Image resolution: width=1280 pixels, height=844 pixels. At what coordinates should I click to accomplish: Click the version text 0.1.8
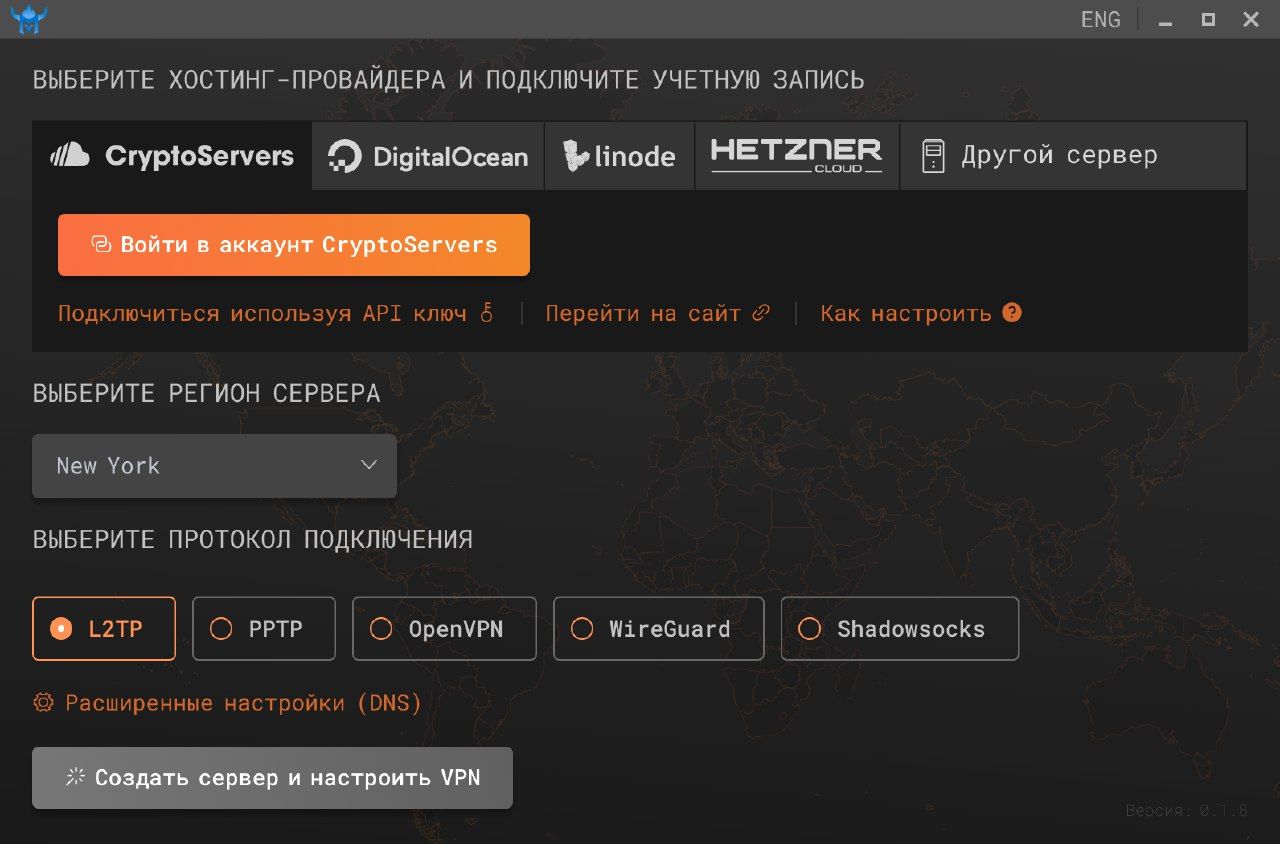pyautogui.click(x=1187, y=811)
